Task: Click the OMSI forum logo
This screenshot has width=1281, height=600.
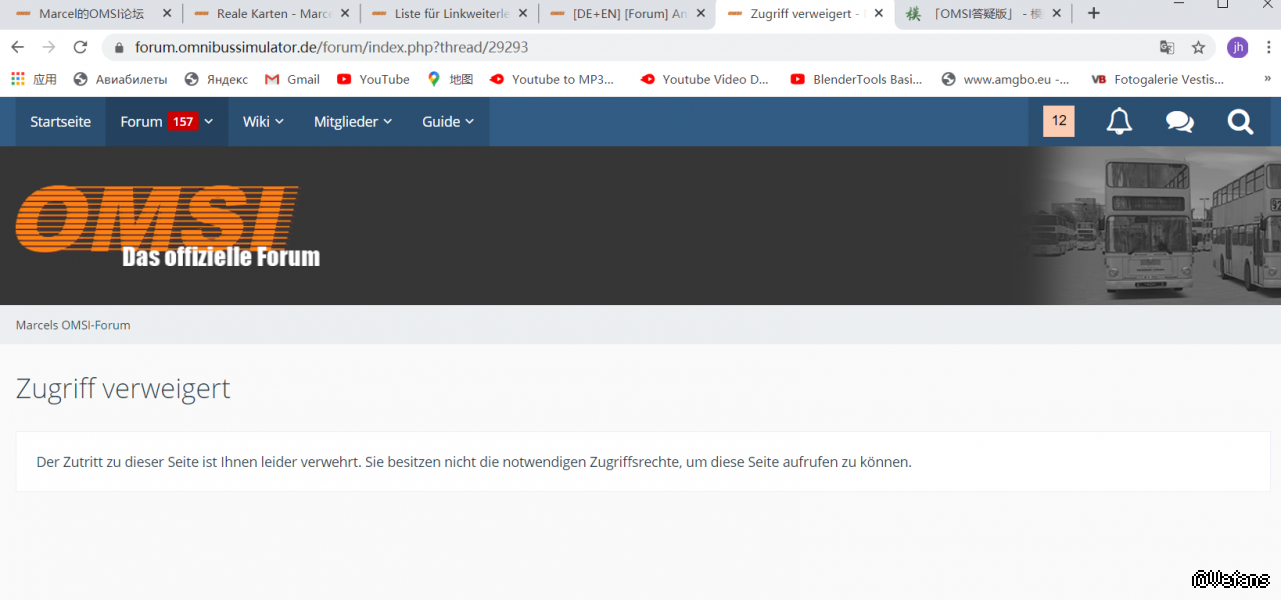Action: click(x=167, y=226)
